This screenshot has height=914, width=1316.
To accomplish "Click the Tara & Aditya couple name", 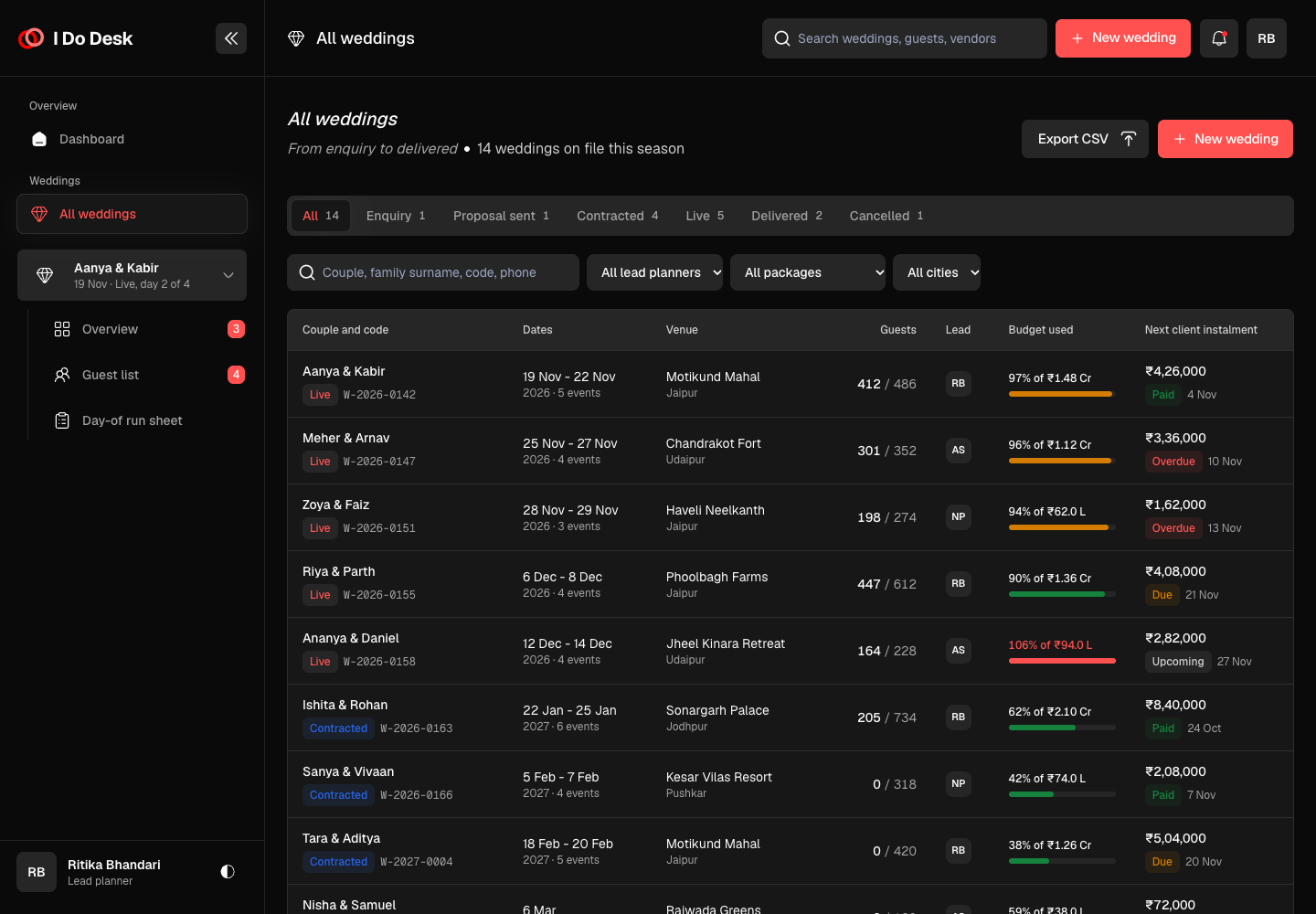I will click(342, 838).
